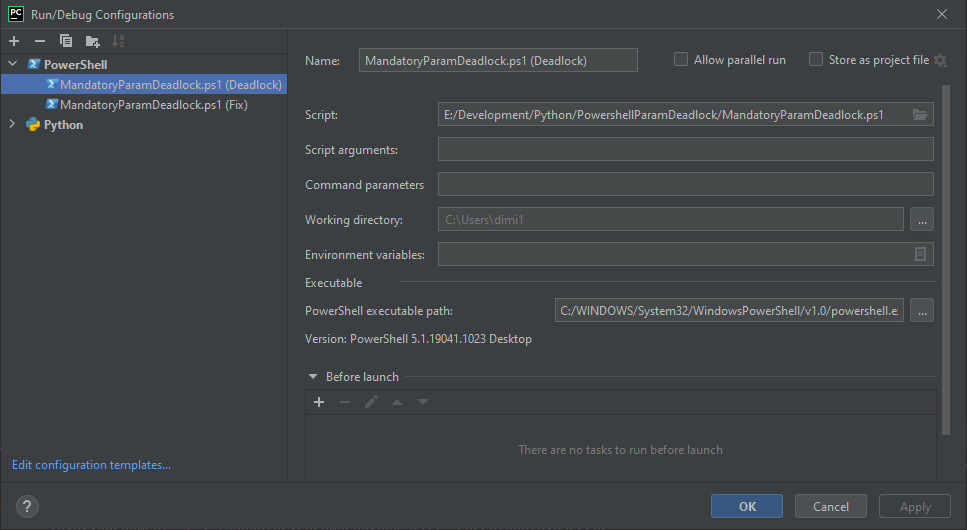Click the Command parameters field
This screenshot has width=967, height=530.
(x=686, y=184)
